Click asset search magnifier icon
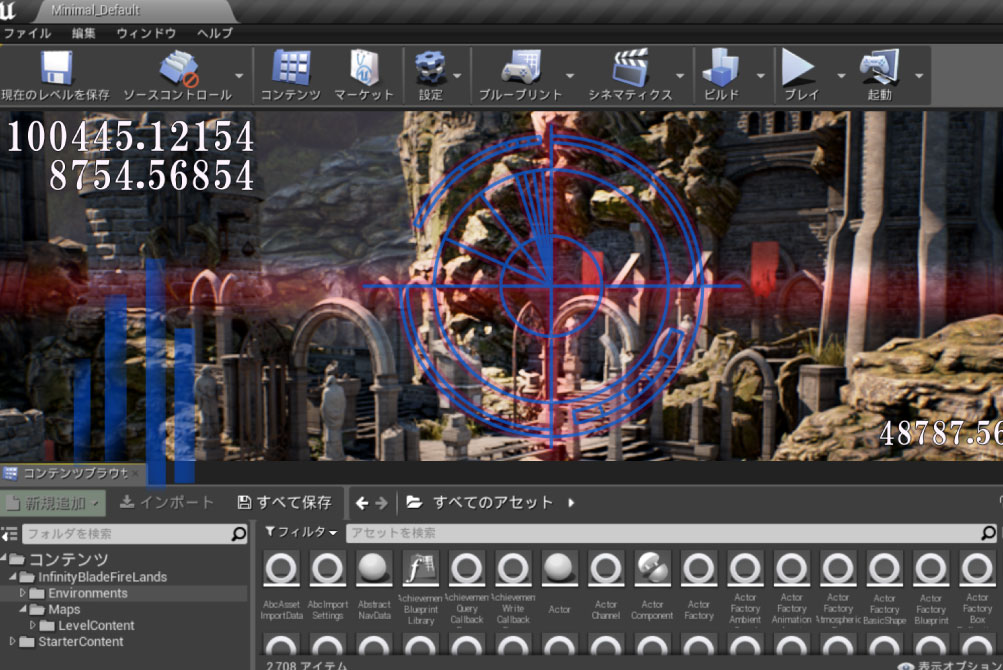The width and height of the screenshot is (1003, 670). pos(988,532)
